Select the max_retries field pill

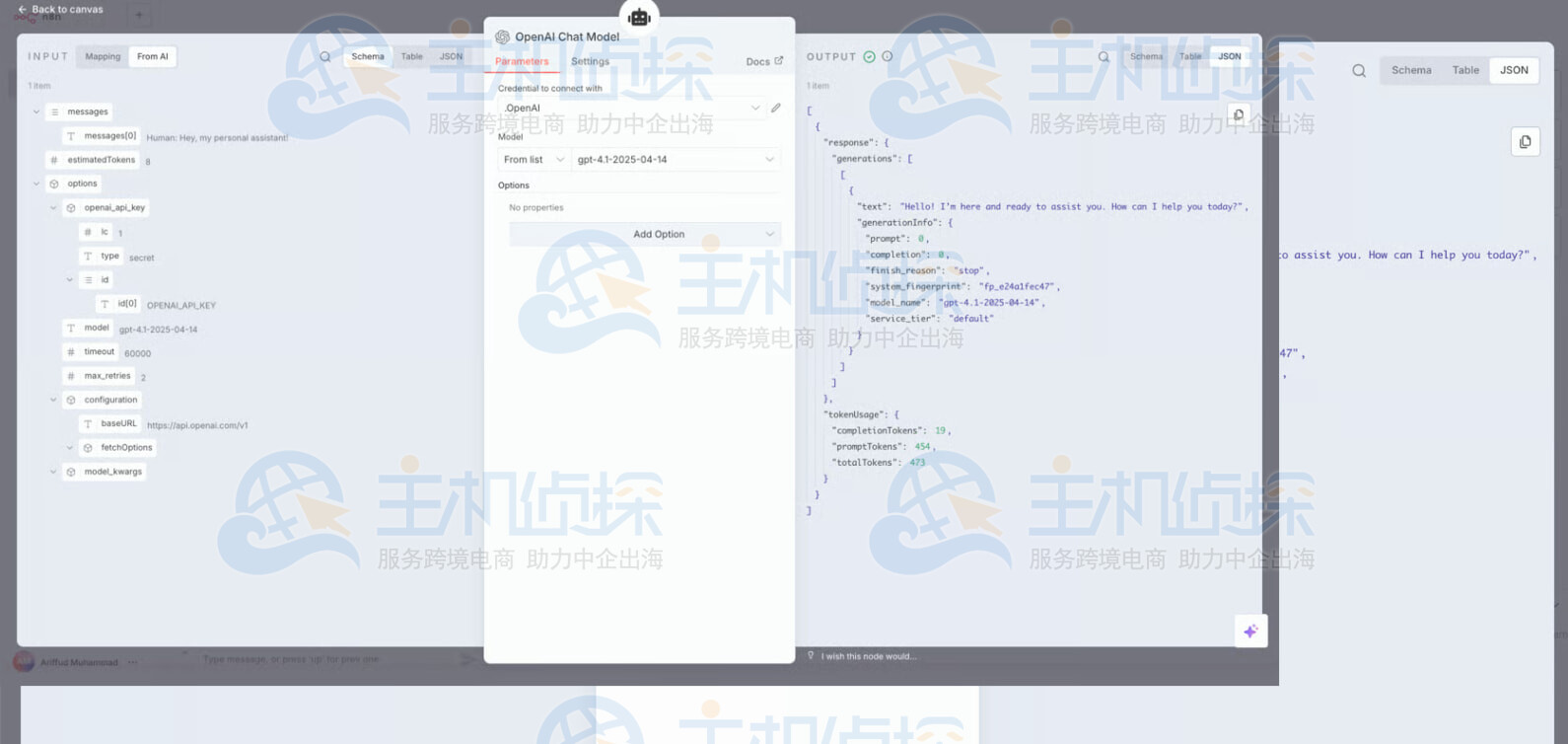pyautogui.click(x=99, y=376)
